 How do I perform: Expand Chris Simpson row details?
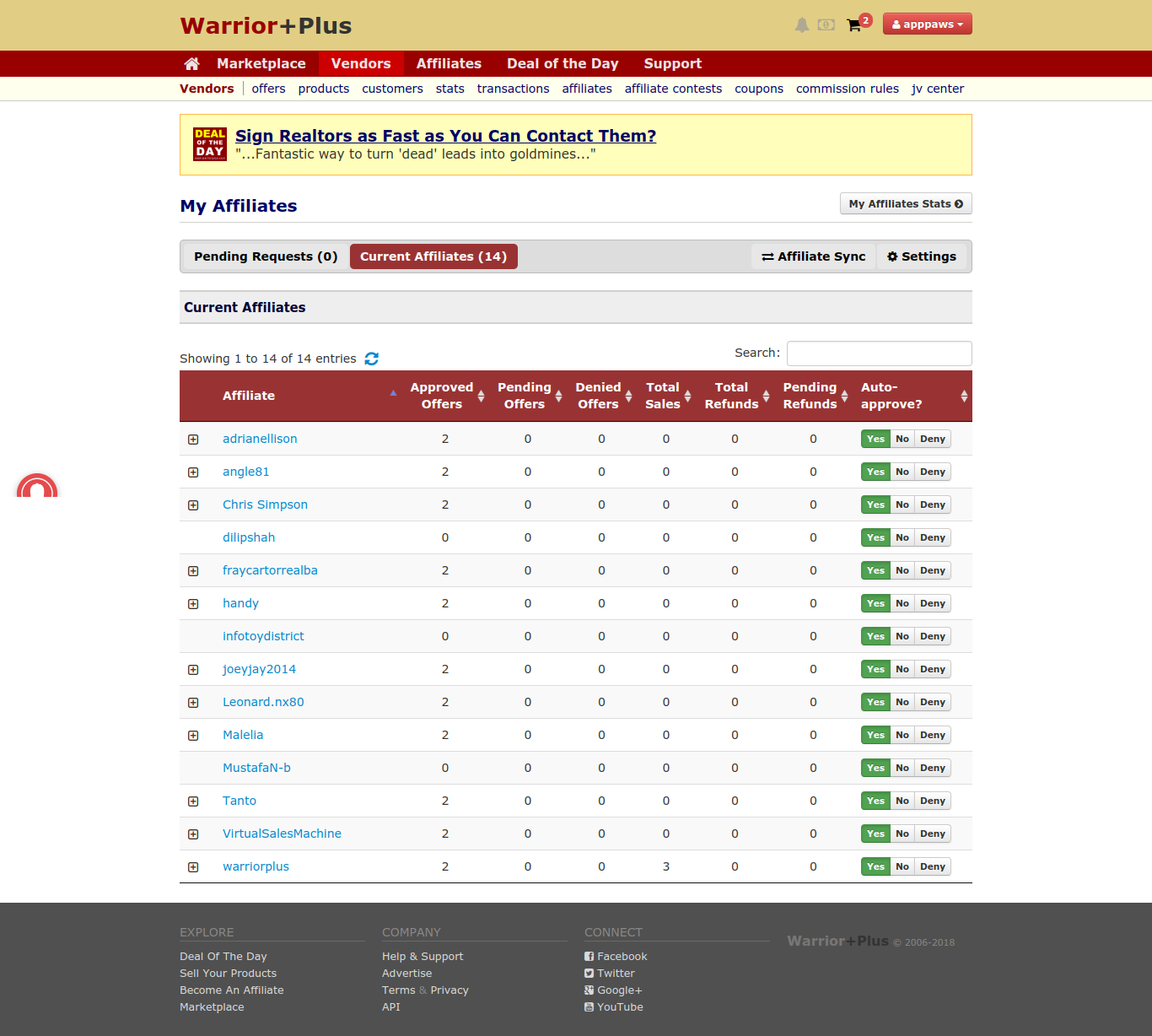193,505
